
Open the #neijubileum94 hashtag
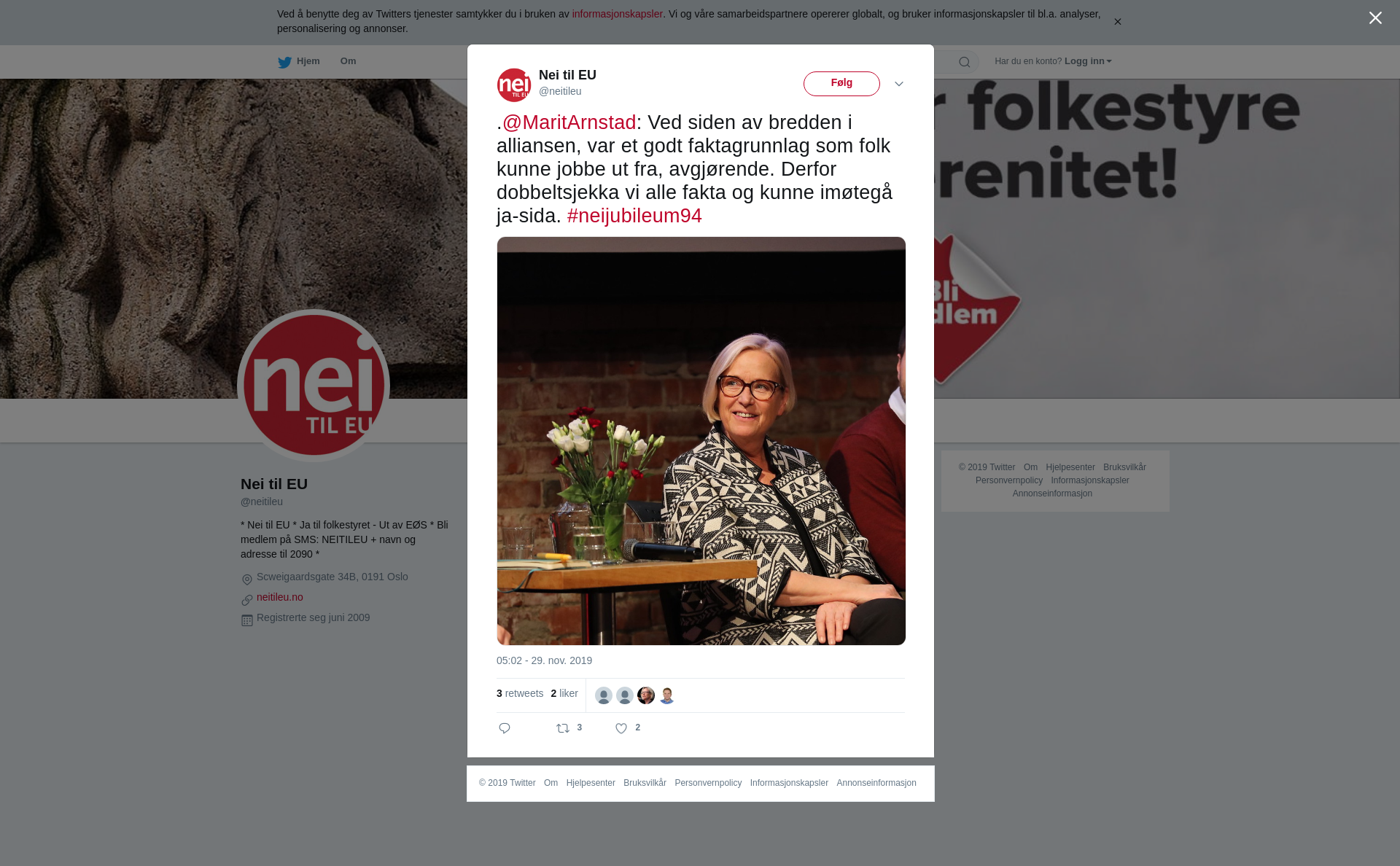coord(634,216)
